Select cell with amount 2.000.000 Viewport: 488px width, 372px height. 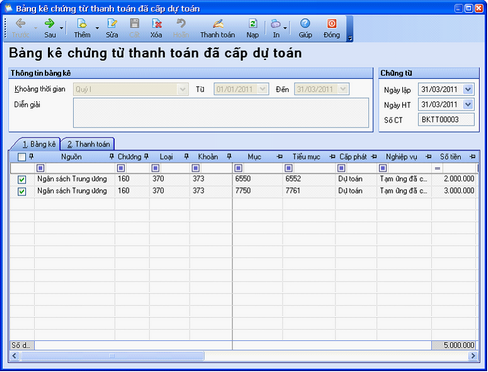click(x=455, y=179)
